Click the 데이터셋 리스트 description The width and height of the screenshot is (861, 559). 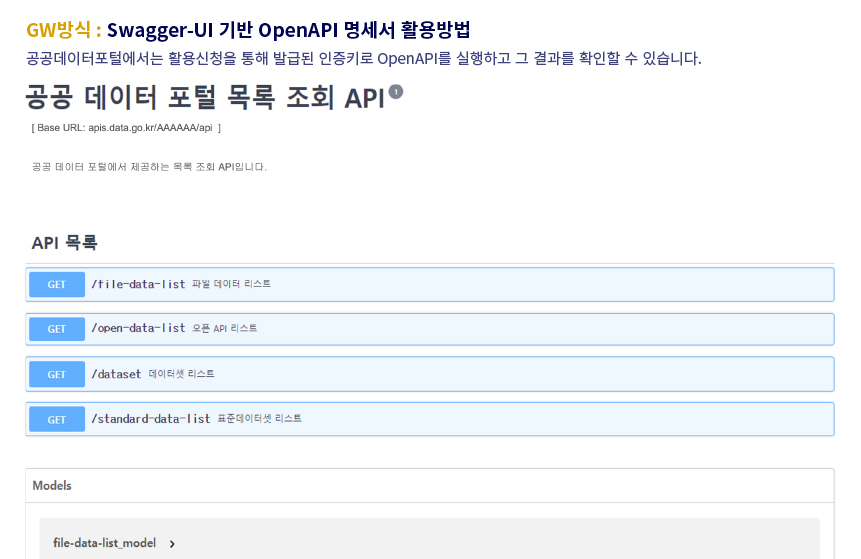pyautogui.click(x=181, y=374)
